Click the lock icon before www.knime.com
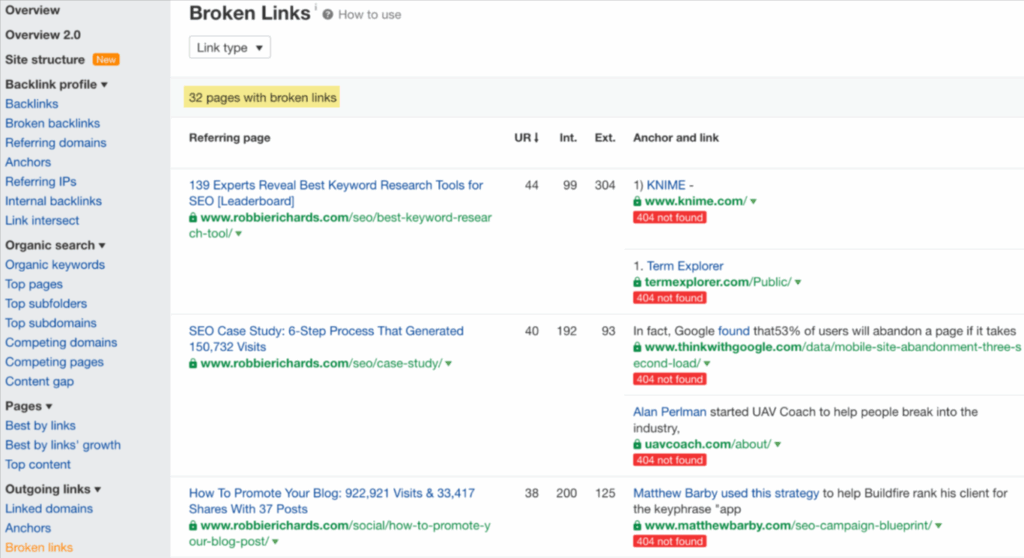The height and width of the screenshot is (558, 1024). click(638, 202)
